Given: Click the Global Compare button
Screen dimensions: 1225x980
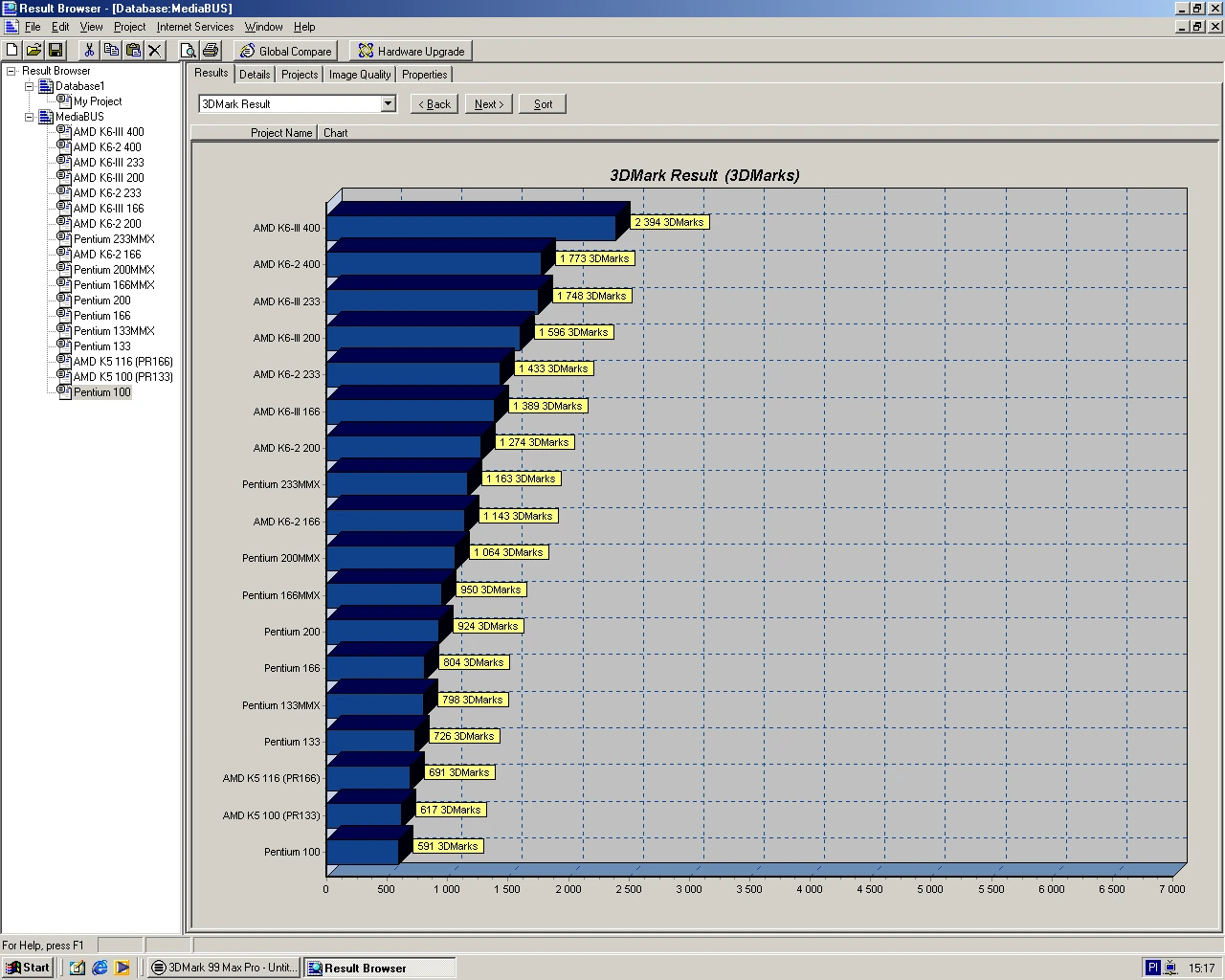Looking at the screenshot, I should click(286, 51).
